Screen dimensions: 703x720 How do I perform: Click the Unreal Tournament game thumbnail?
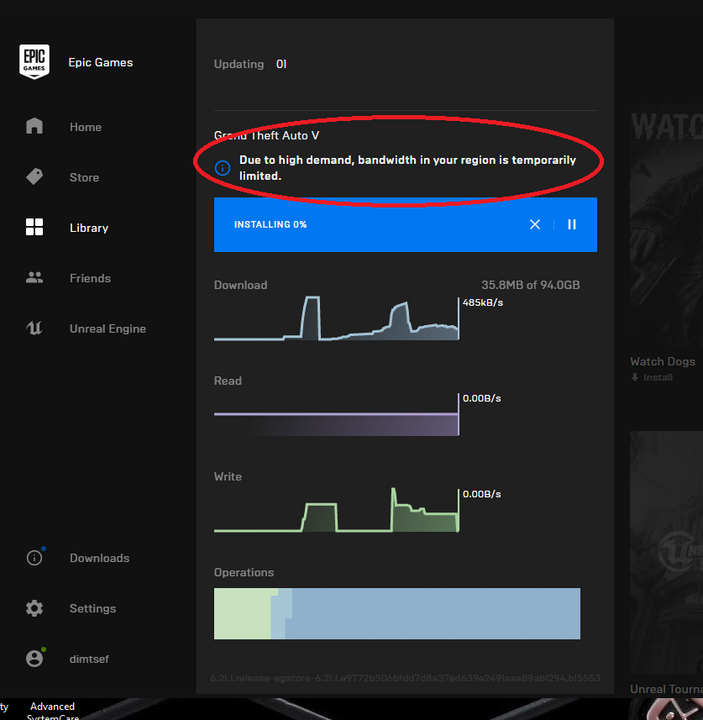coord(666,555)
